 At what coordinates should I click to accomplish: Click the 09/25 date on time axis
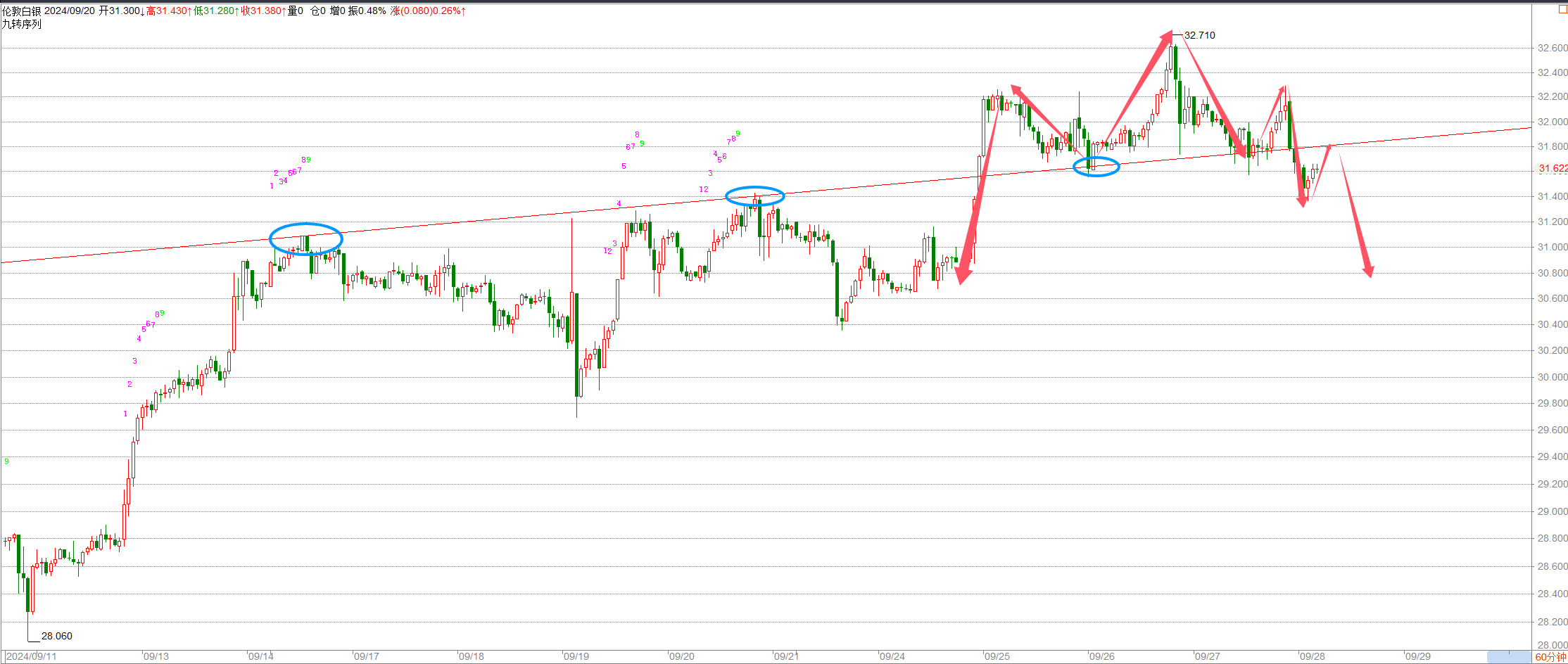(x=997, y=656)
